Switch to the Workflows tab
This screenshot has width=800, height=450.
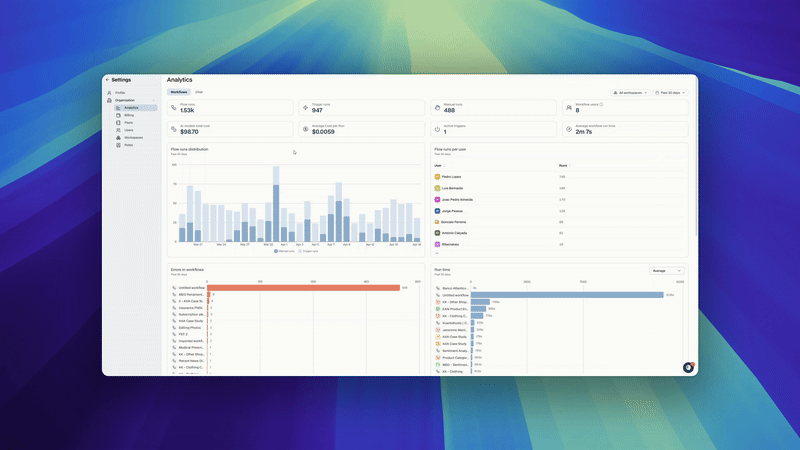[x=179, y=92]
